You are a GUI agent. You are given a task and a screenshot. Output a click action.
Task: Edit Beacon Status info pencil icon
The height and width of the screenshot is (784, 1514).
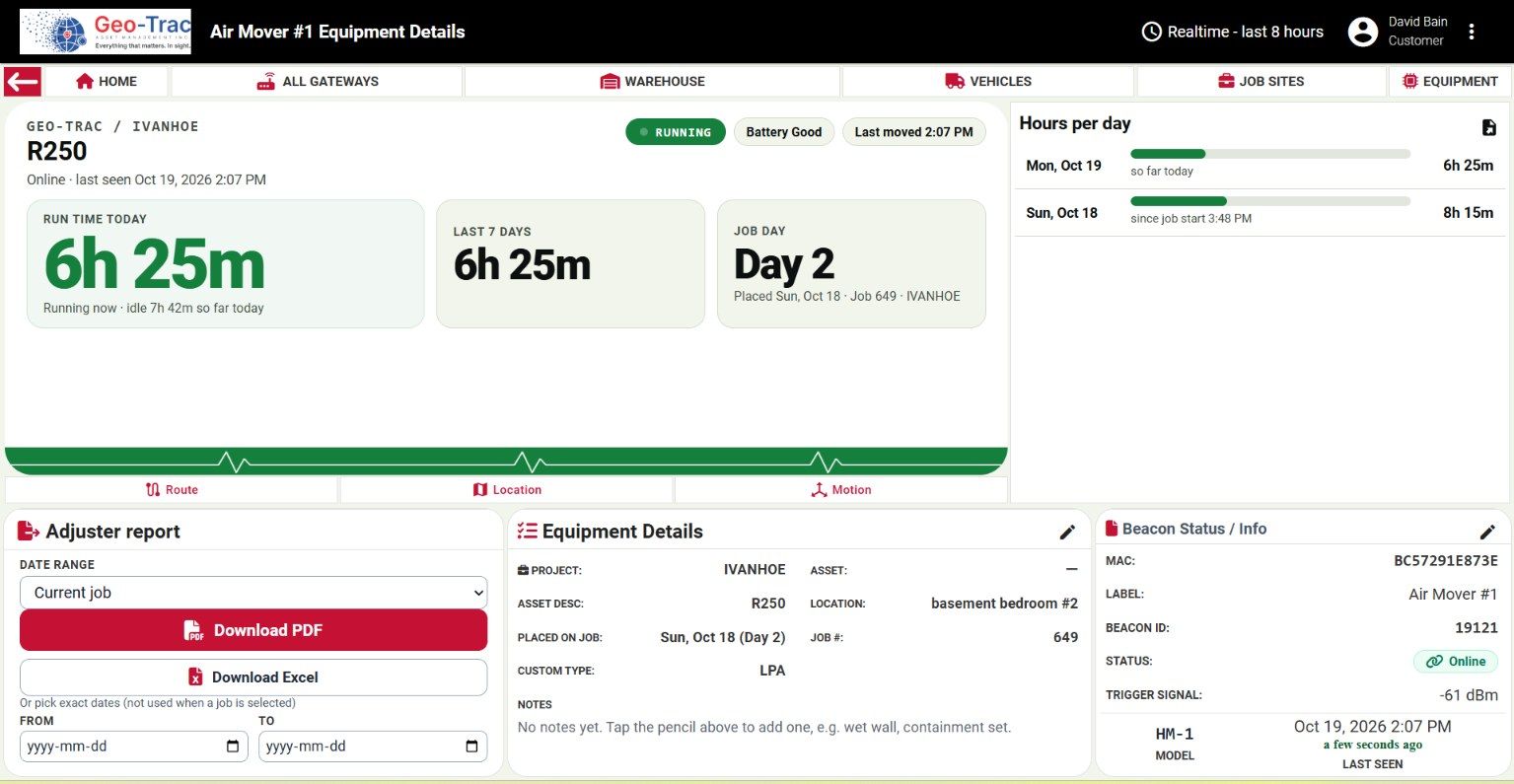[1487, 533]
